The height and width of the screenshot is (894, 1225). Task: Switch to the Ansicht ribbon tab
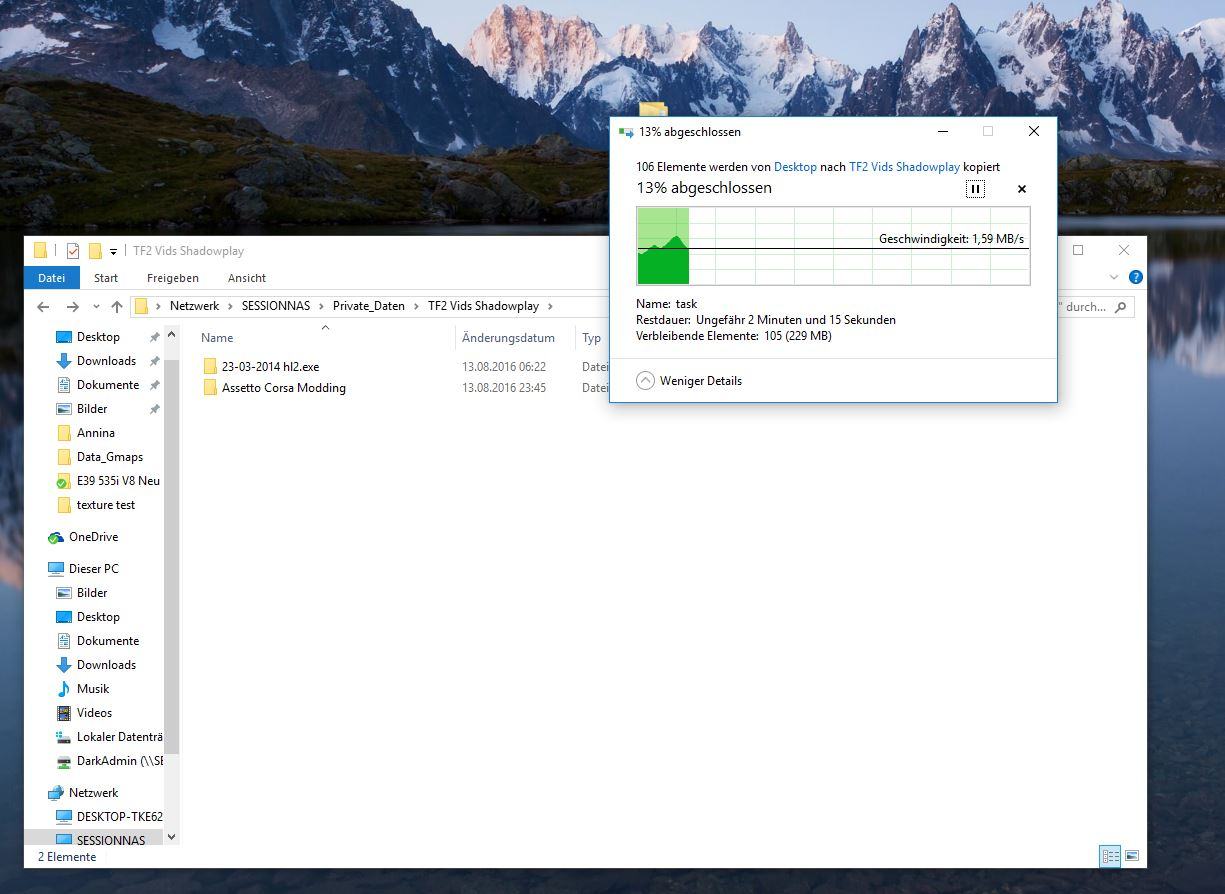pos(247,278)
